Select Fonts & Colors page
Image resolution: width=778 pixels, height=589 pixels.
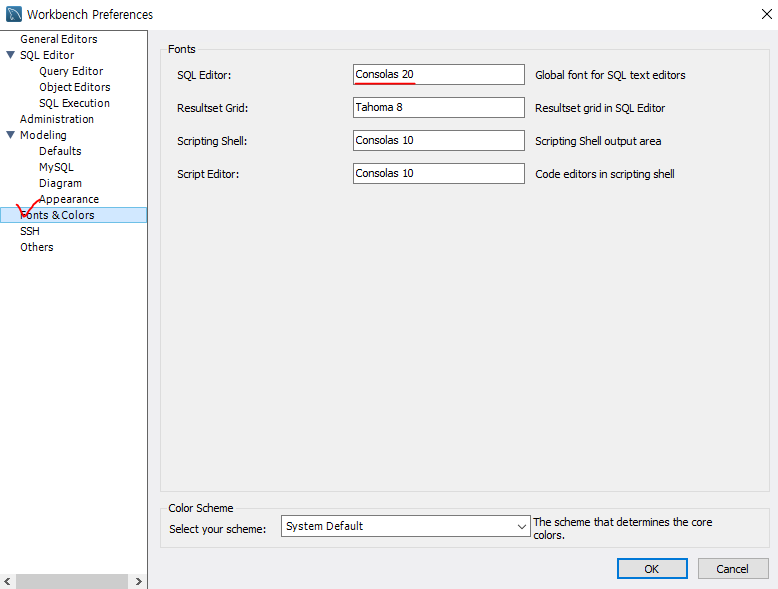pyautogui.click(x=73, y=215)
